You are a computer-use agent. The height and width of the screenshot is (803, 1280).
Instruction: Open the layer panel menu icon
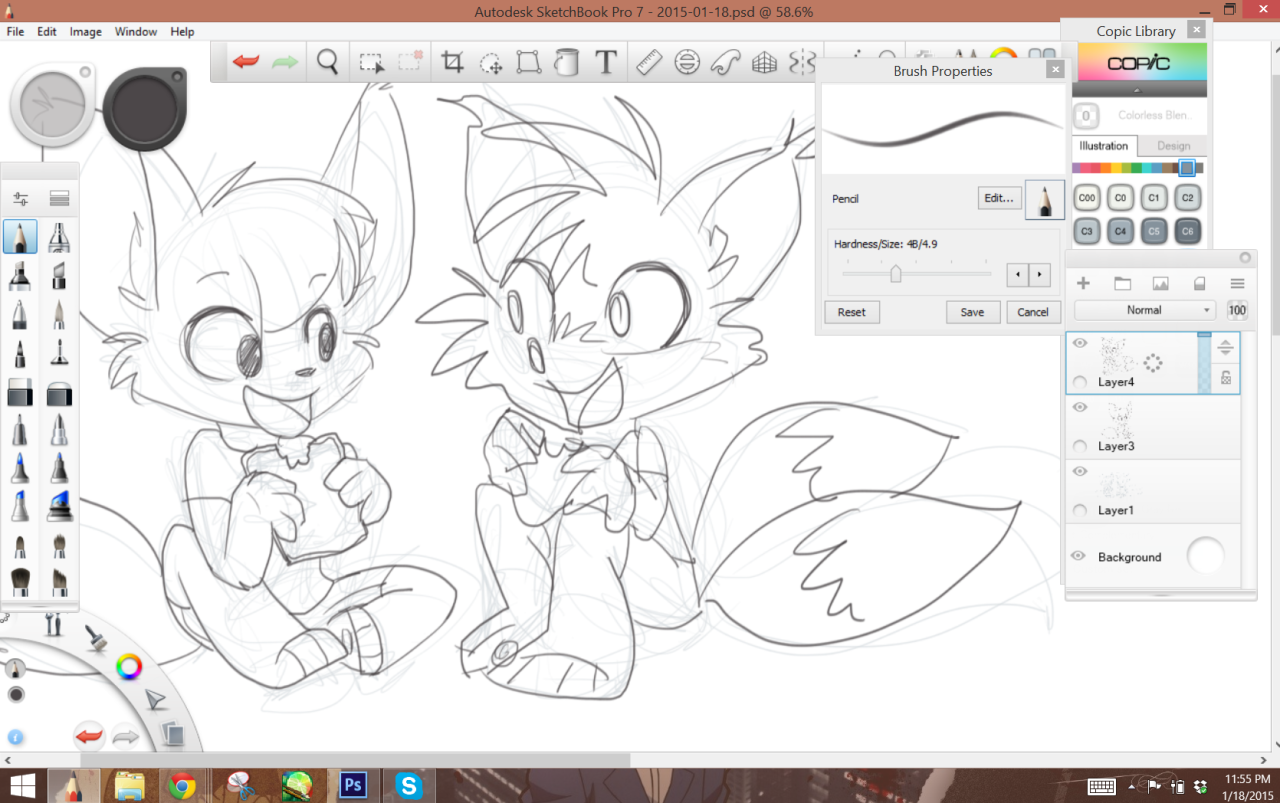(1237, 284)
